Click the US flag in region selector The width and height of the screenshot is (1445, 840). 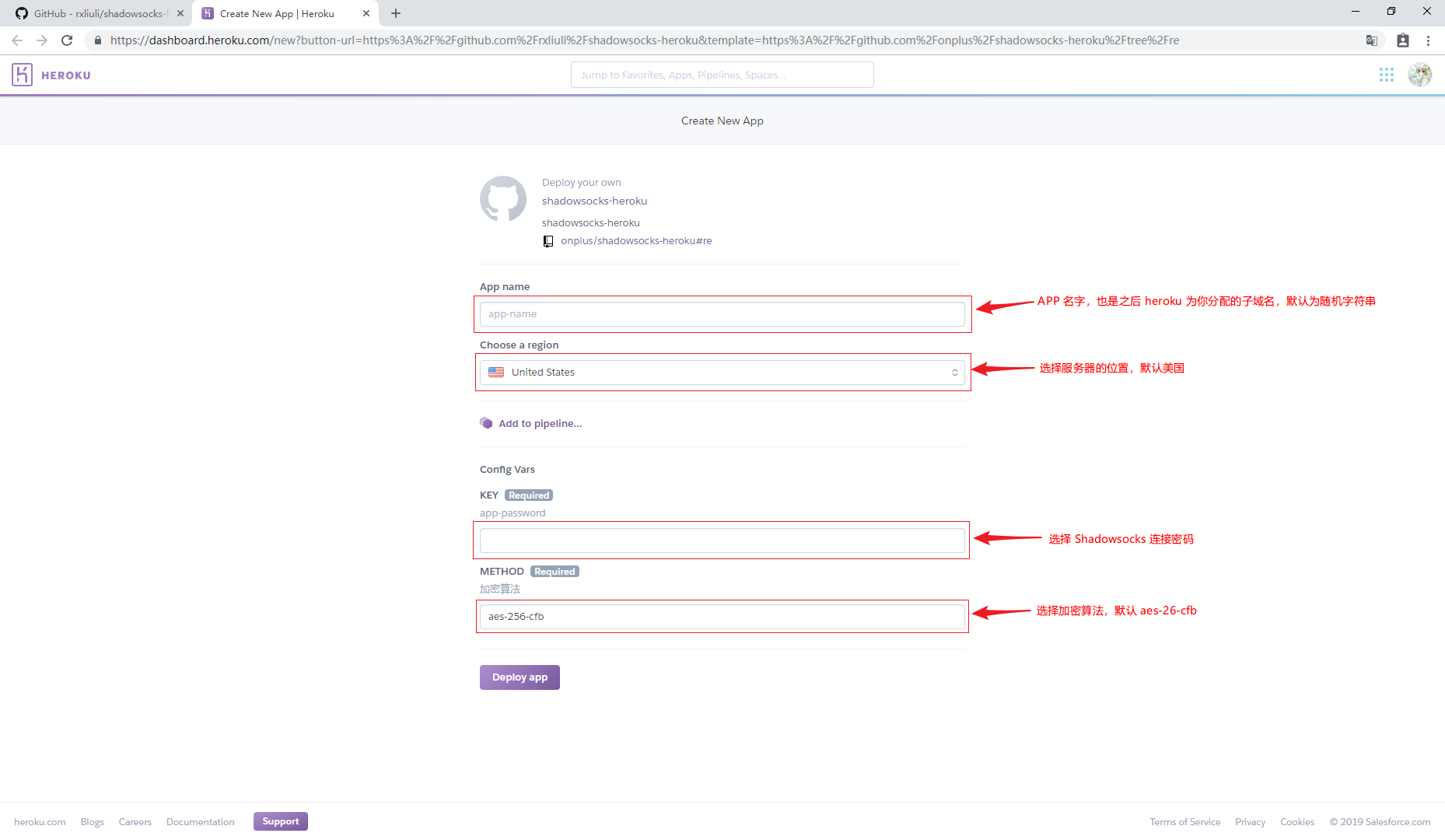496,373
